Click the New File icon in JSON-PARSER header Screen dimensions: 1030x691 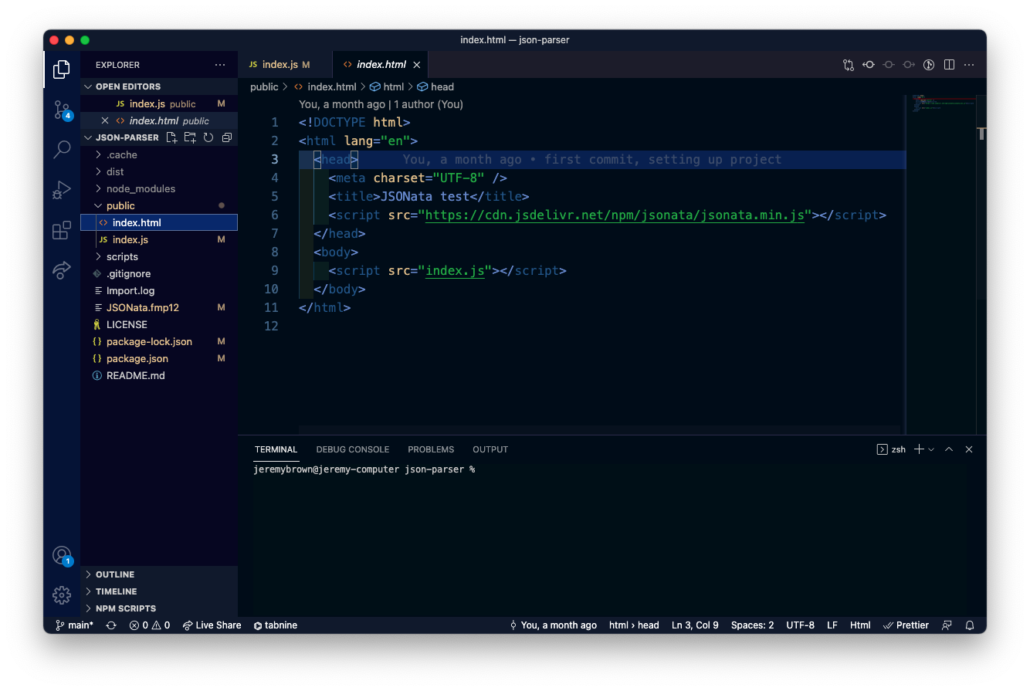171,137
